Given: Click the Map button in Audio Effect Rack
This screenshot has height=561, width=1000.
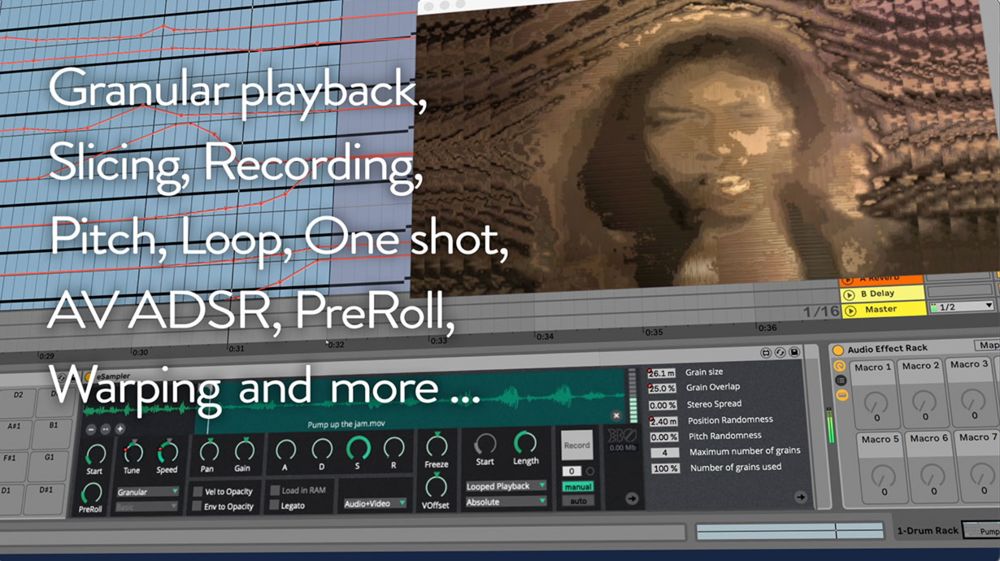Looking at the screenshot, I should coord(989,345).
